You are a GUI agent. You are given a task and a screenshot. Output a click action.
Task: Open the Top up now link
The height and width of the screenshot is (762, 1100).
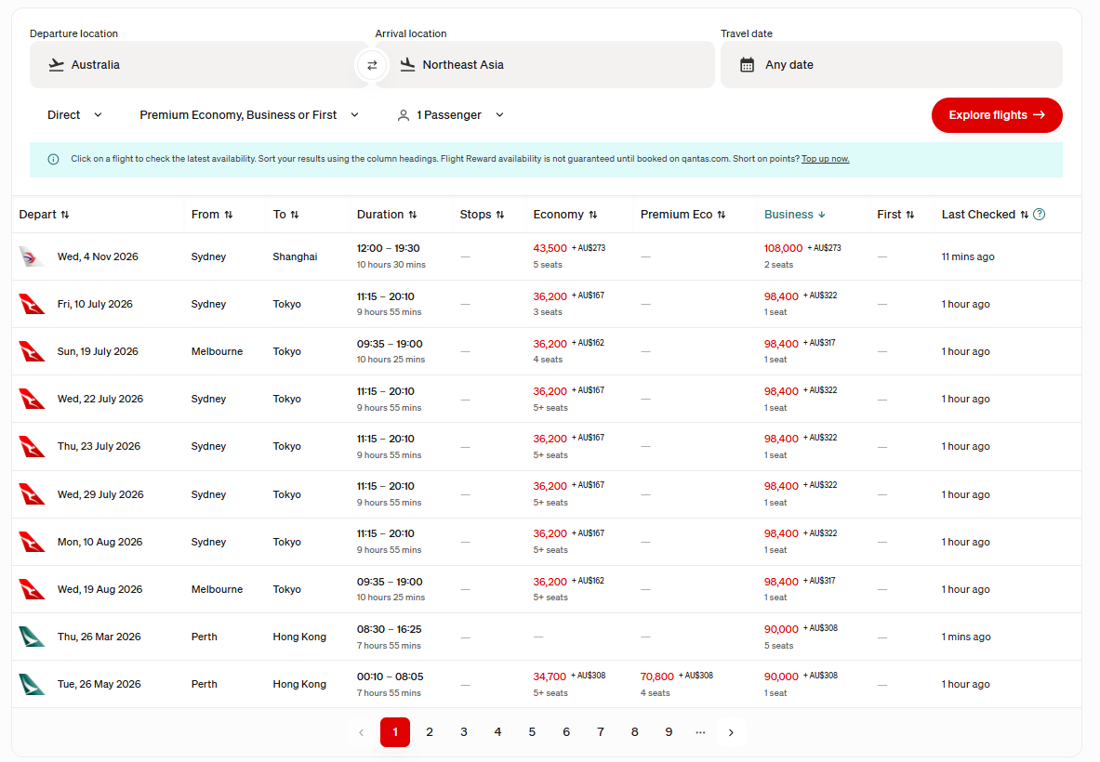coord(825,159)
